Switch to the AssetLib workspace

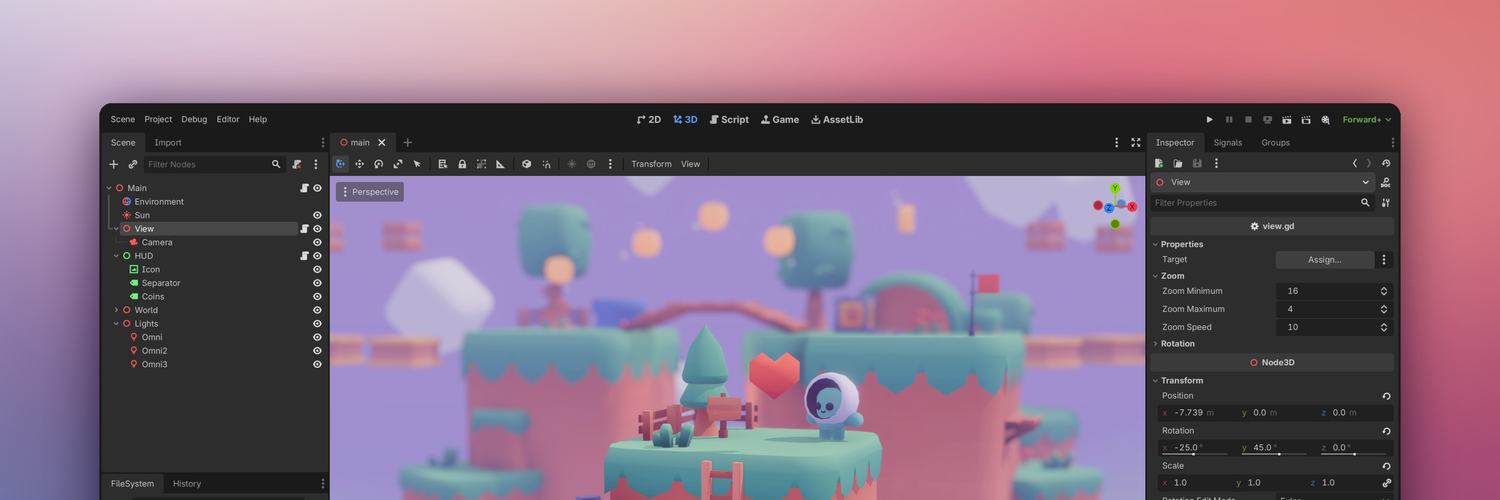pyautogui.click(x=837, y=119)
